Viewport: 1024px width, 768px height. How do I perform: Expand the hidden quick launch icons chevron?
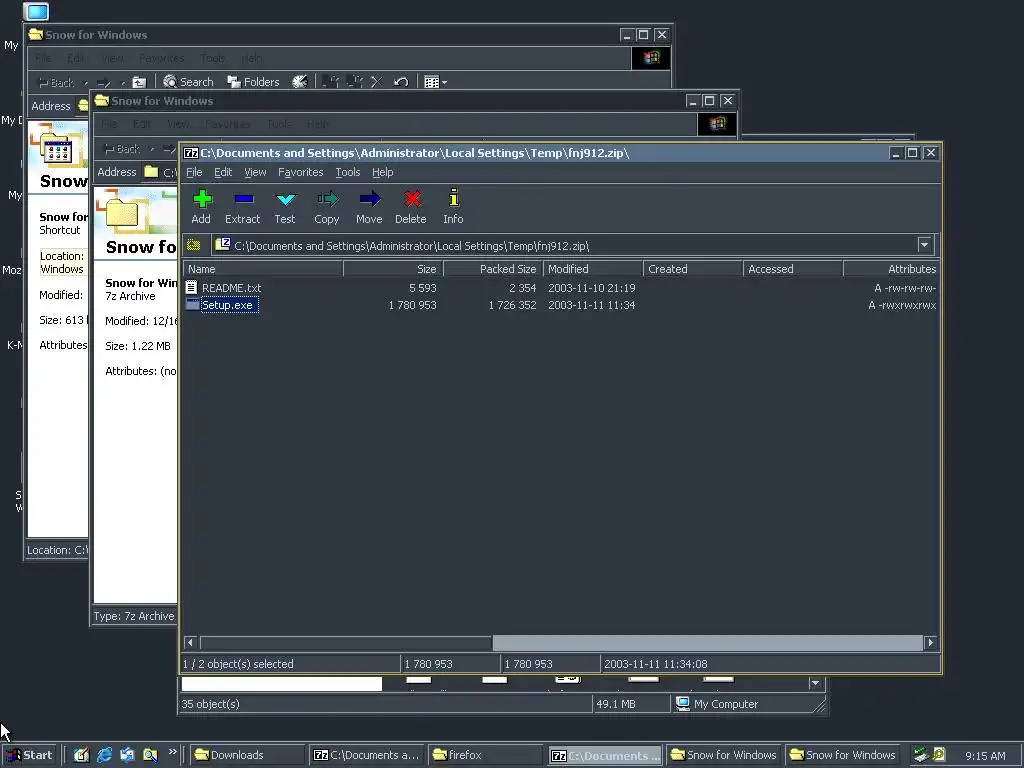[172, 752]
